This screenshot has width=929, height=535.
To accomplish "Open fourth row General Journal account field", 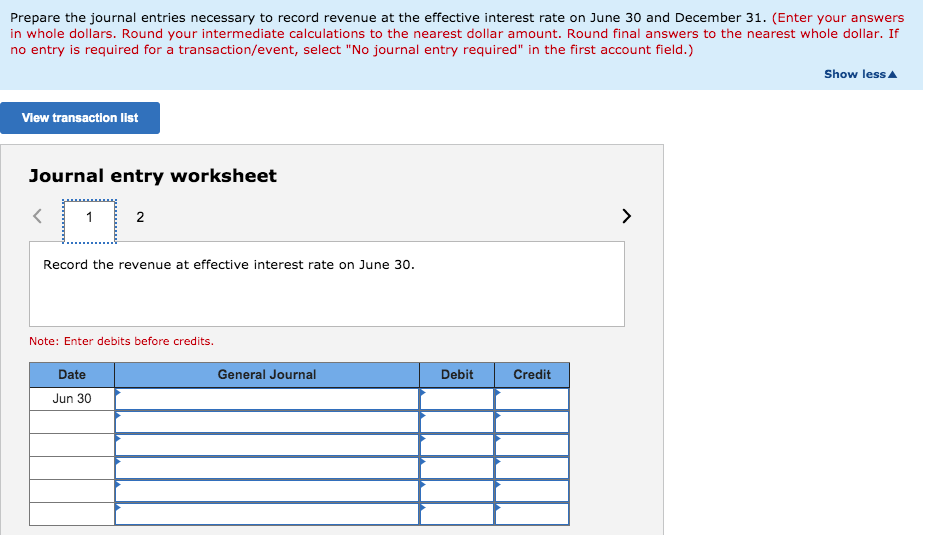I will point(267,468).
